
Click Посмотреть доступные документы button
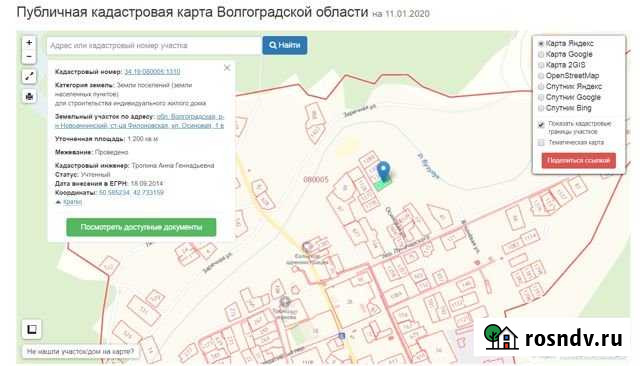(141, 227)
